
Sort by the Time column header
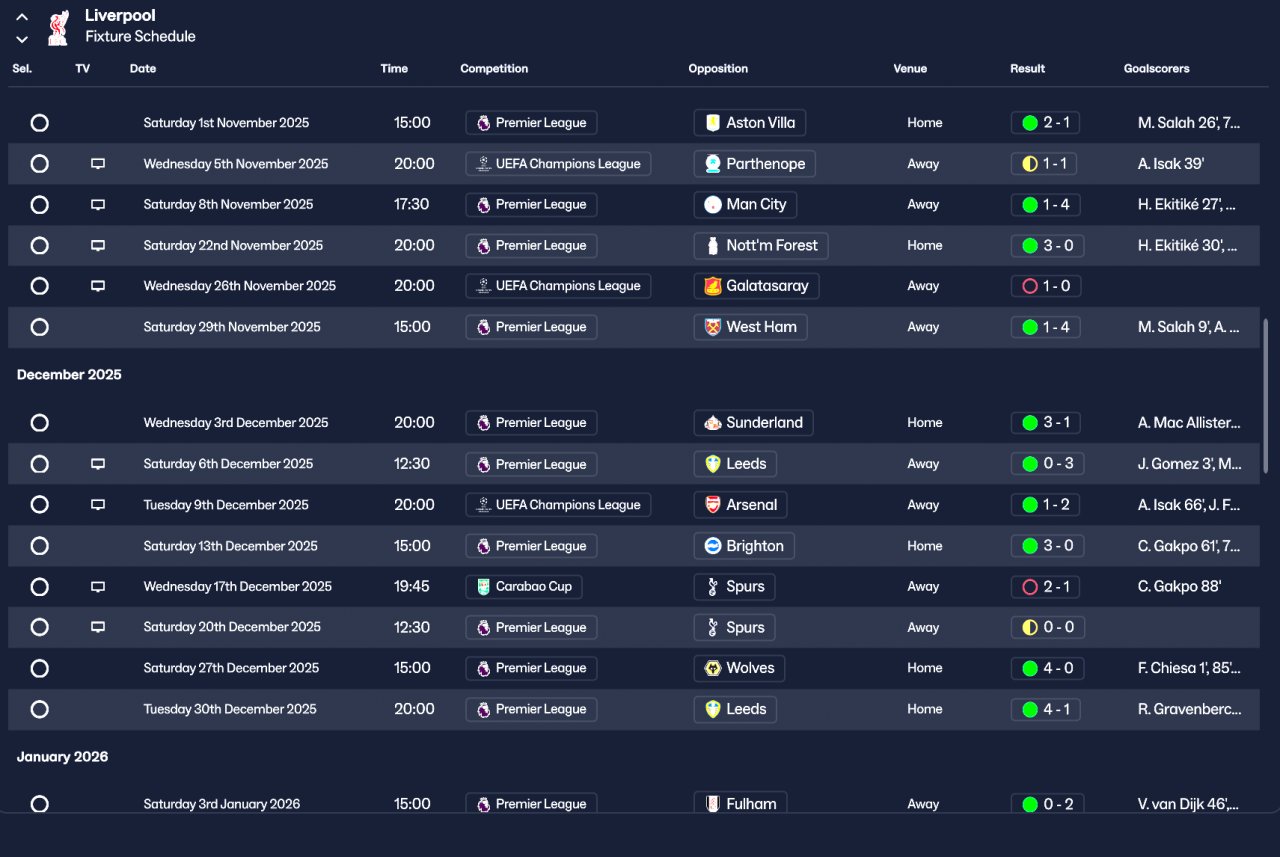coord(394,69)
